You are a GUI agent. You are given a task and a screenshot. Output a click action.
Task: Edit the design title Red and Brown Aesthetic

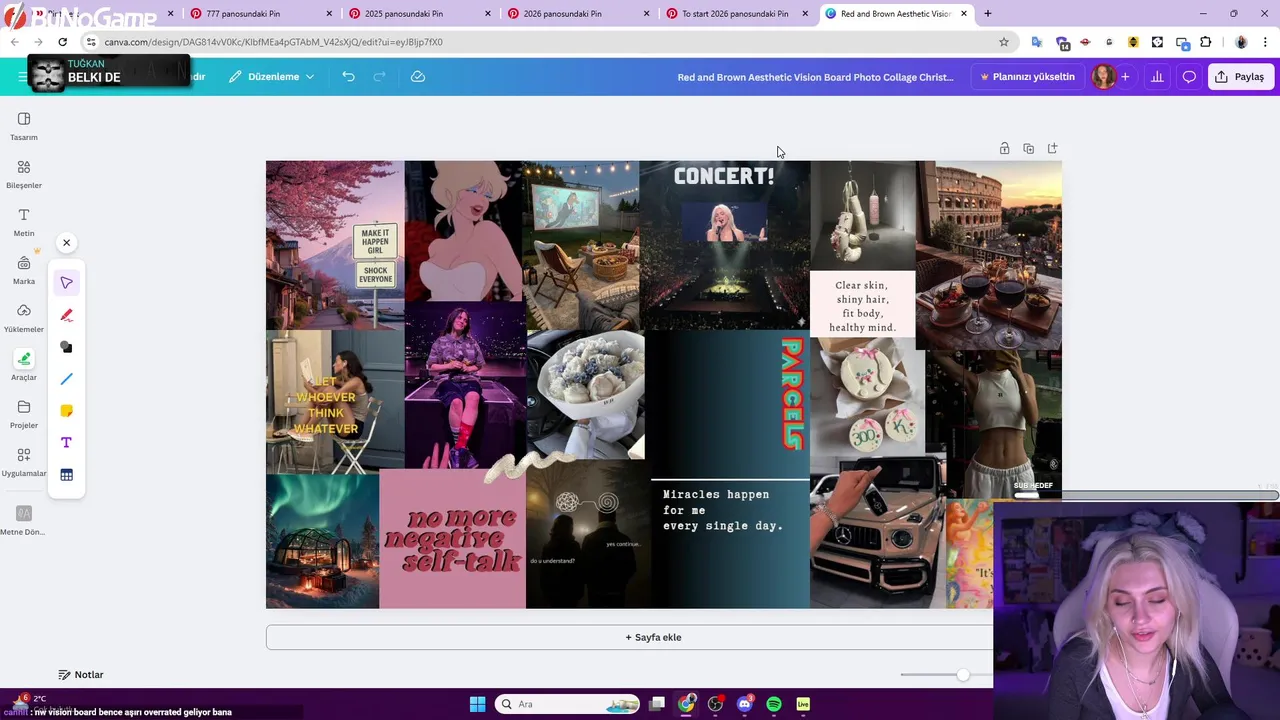tap(815, 77)
